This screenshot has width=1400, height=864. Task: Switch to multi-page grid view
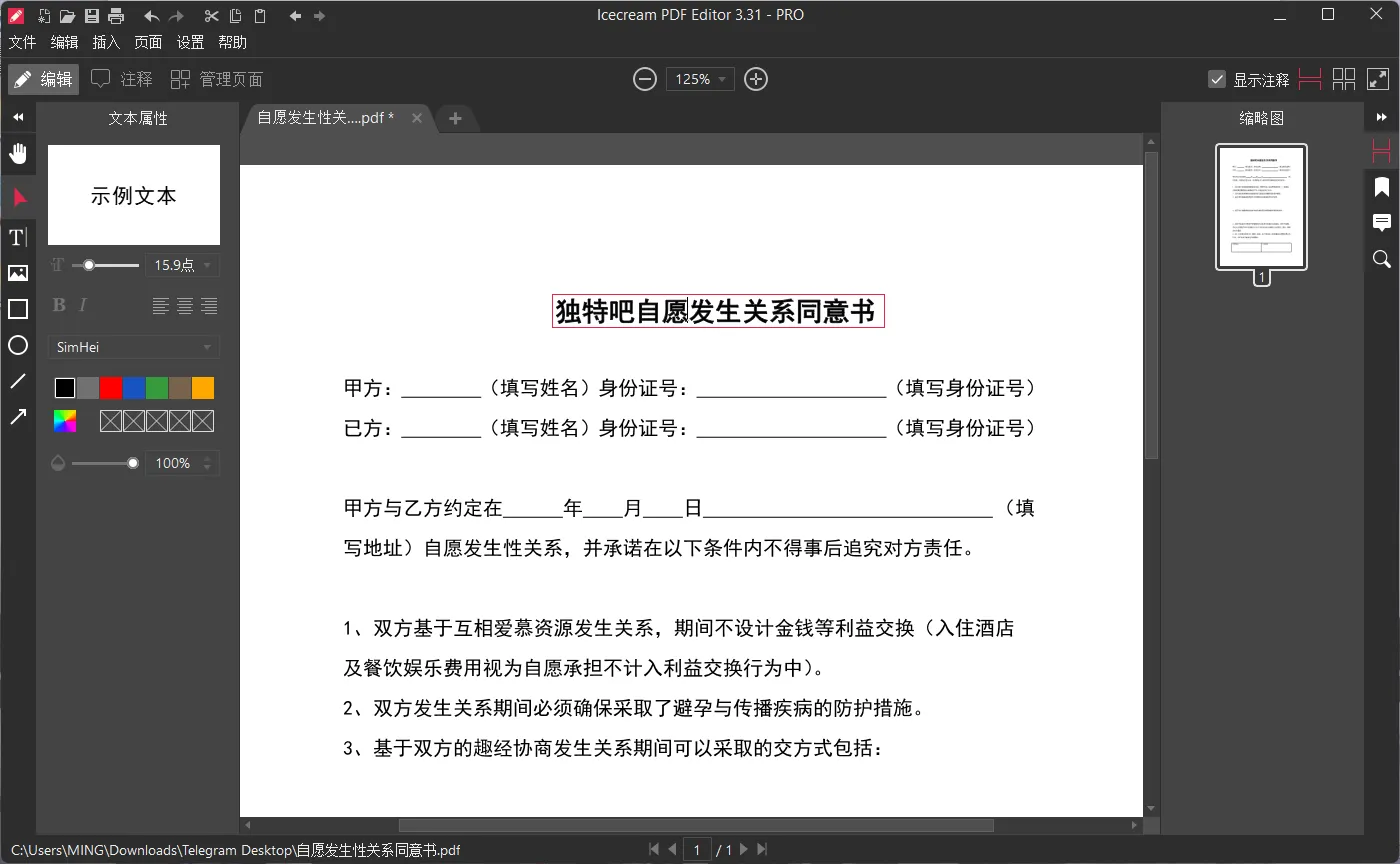click(1344, 79)
